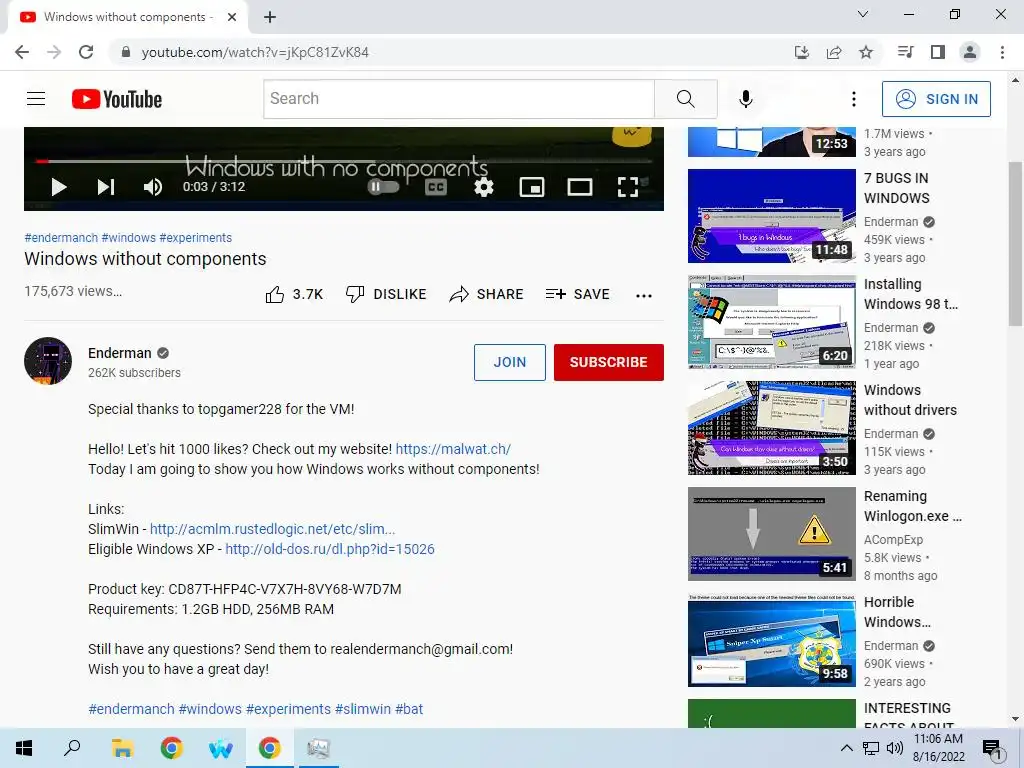Bookmark this tab star
Image resolution: width=1024 pixels, height=768 pixels.
(866, 52)
